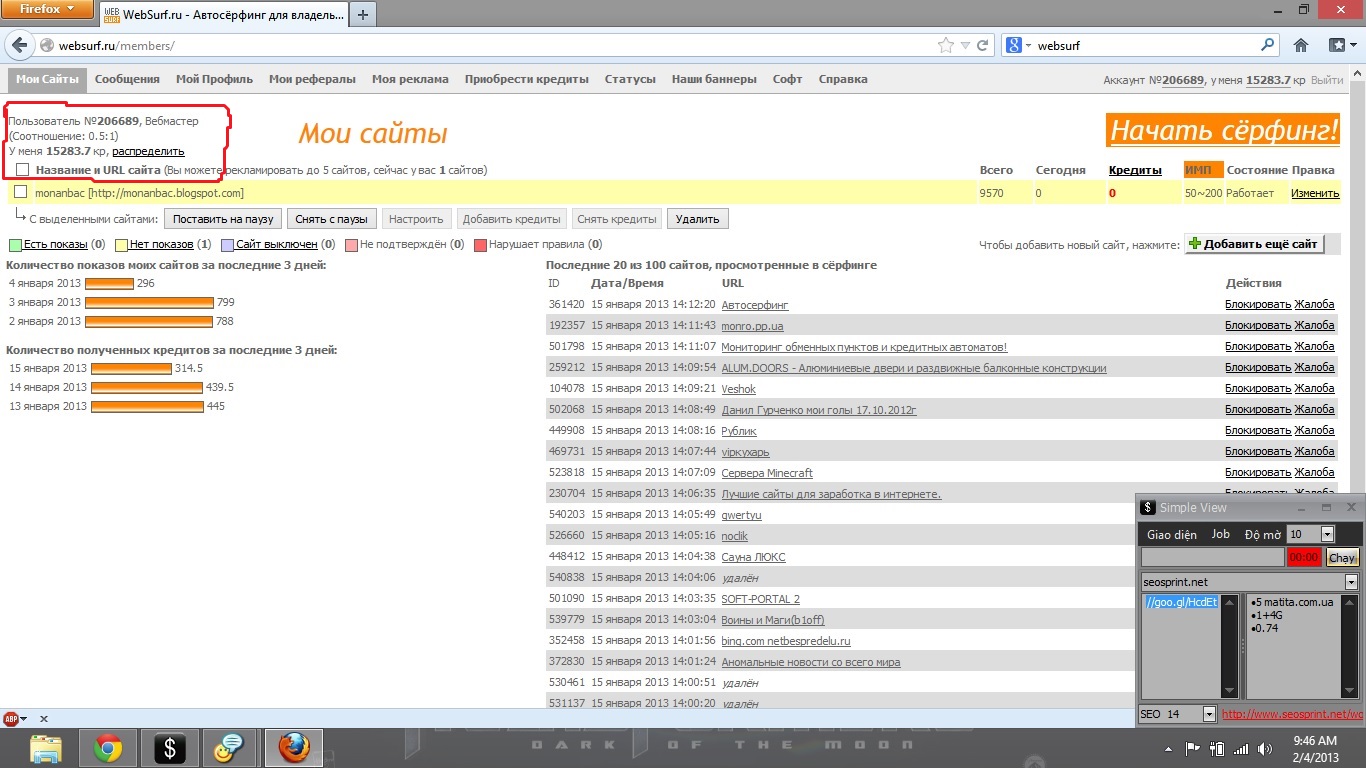Click the Снять с паузы button

coord(332,219)
